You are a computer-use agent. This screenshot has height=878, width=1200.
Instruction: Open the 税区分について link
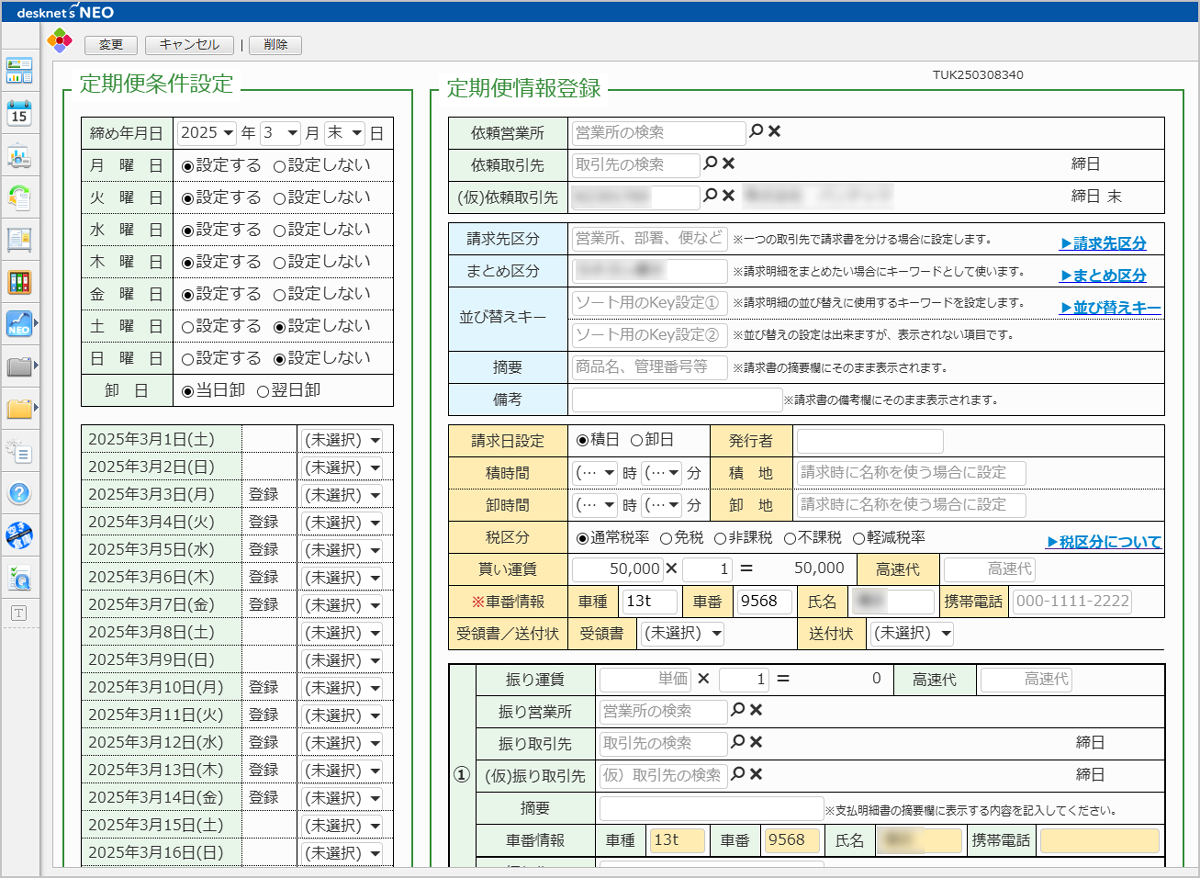click(x=1103, y=542)
